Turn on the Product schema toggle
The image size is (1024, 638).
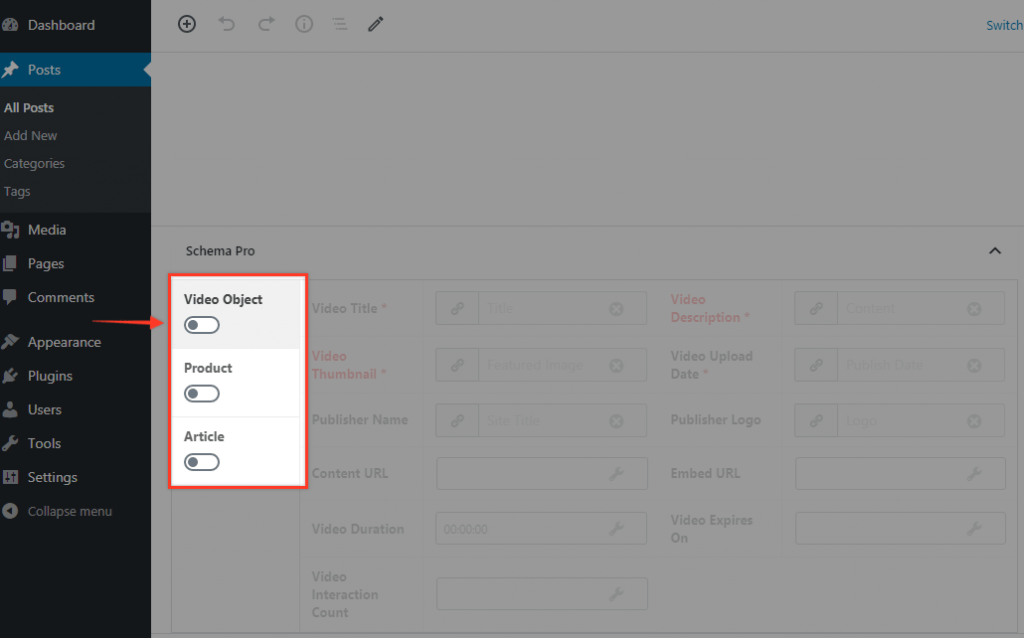201,393
